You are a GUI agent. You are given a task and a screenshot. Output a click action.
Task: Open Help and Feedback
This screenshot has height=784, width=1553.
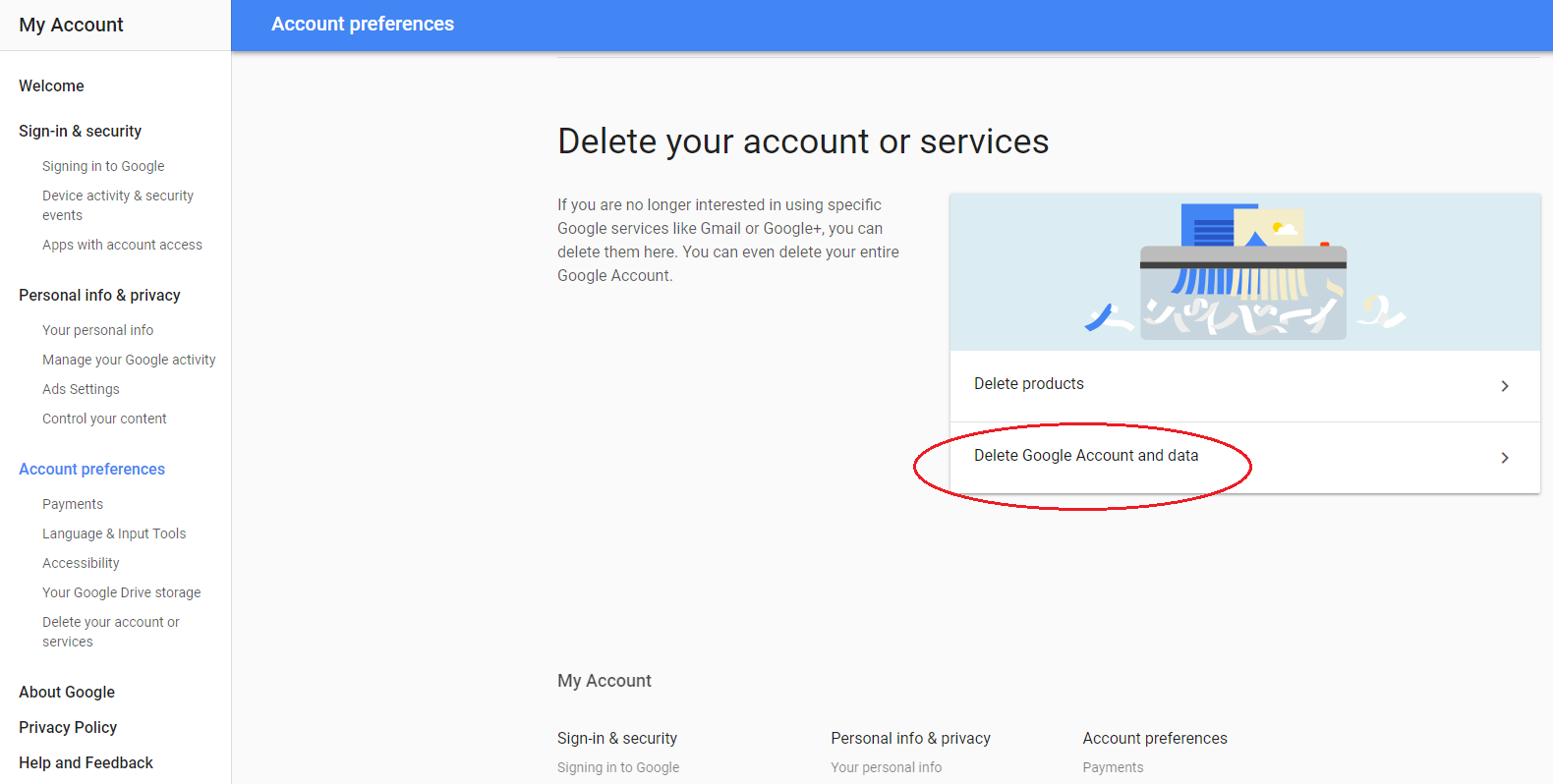86,763
